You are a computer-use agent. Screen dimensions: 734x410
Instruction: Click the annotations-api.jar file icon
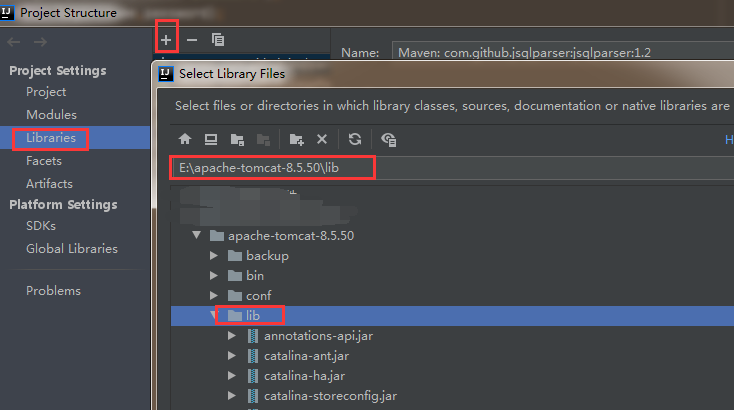tap(253, 336)
